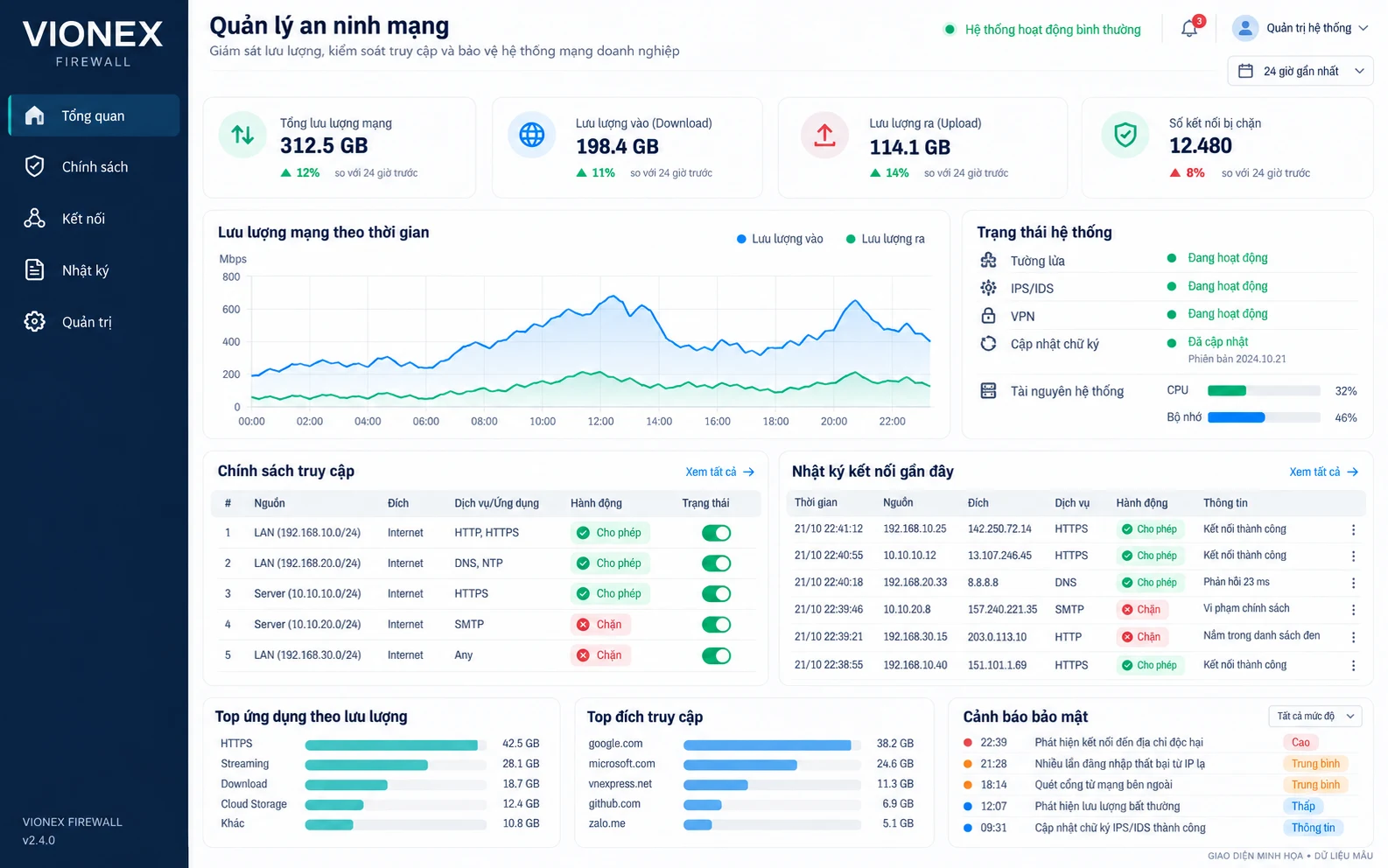Viewport: 1388px width, 868px height.
Task: Disable the SMTP policy rule toggle
Action: [716, 625]
